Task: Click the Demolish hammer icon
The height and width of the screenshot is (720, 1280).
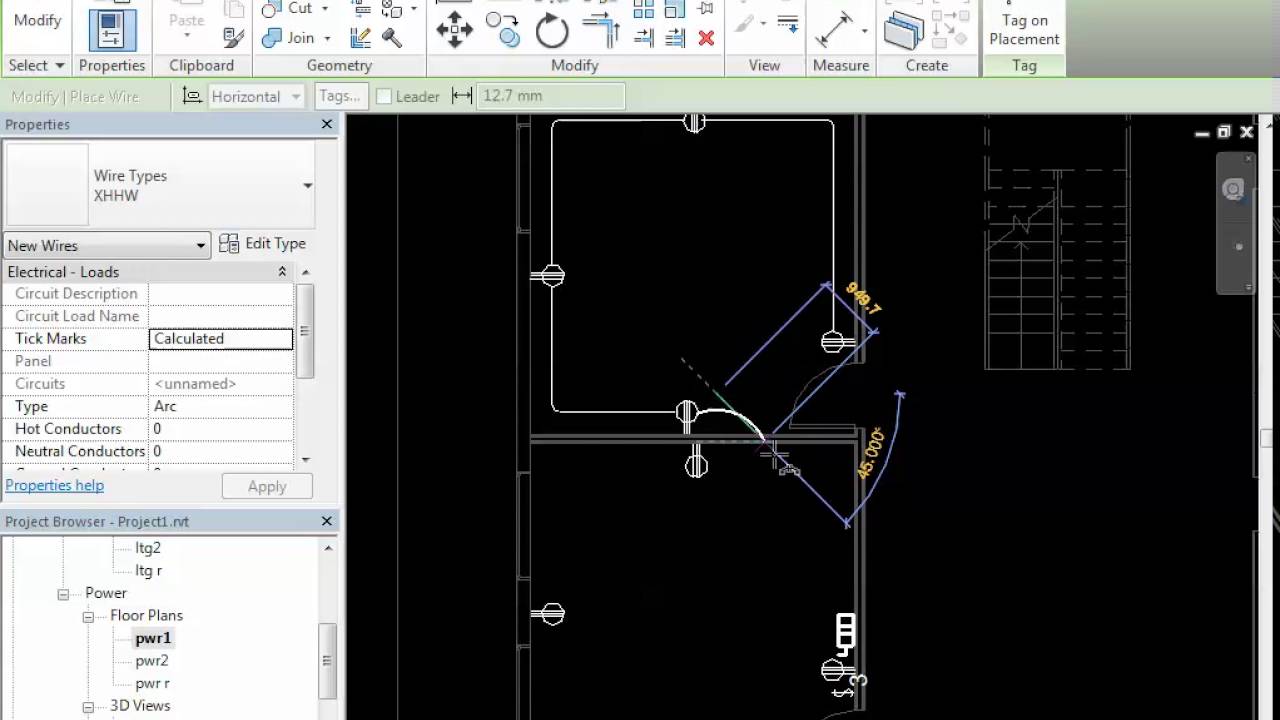Action: 392,38
